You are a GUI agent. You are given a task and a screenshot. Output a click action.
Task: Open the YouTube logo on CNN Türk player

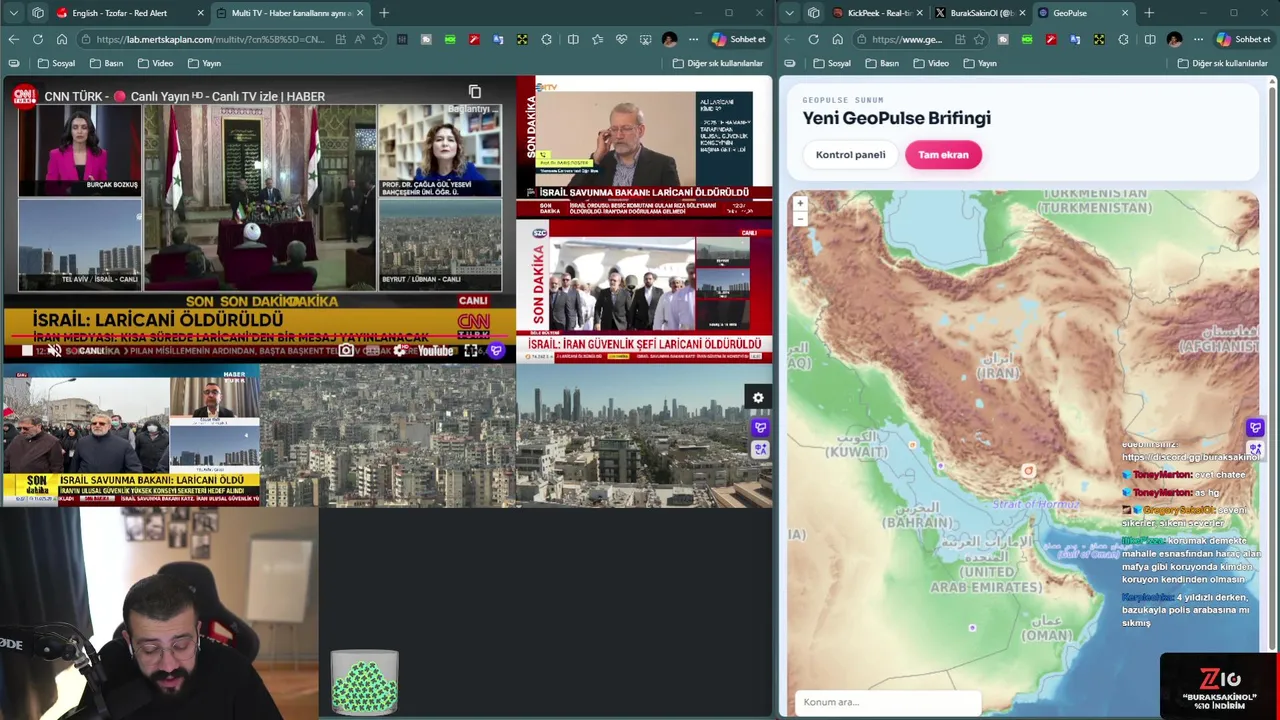tap(436, 350)
